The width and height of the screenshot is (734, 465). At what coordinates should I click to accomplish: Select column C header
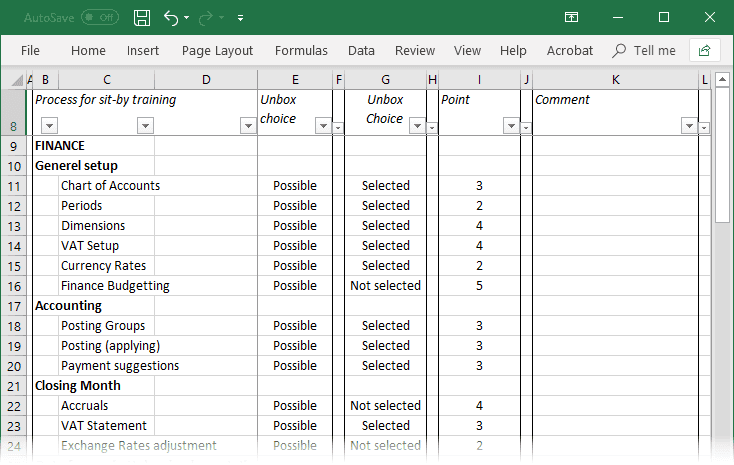[107, 80]
